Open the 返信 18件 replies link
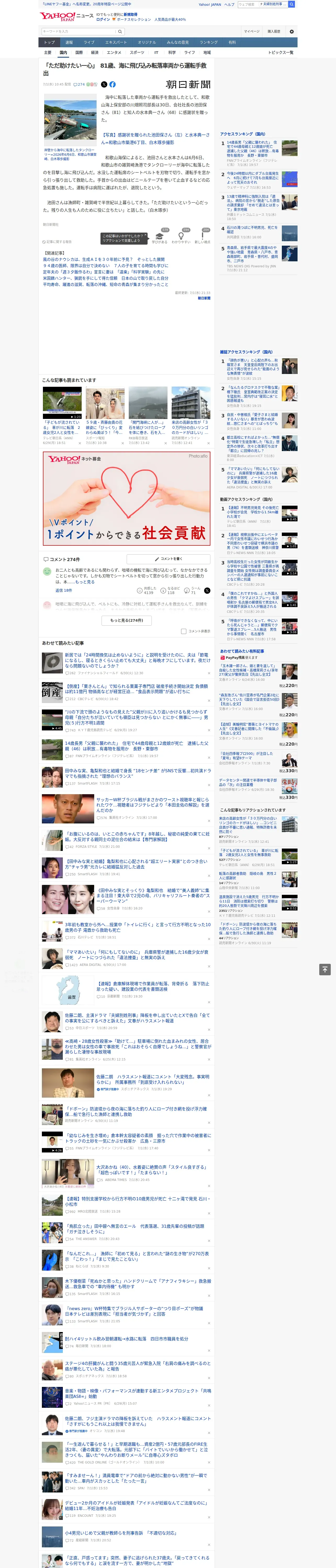The width and height of the screenshot is (336, 1568). 63,590
